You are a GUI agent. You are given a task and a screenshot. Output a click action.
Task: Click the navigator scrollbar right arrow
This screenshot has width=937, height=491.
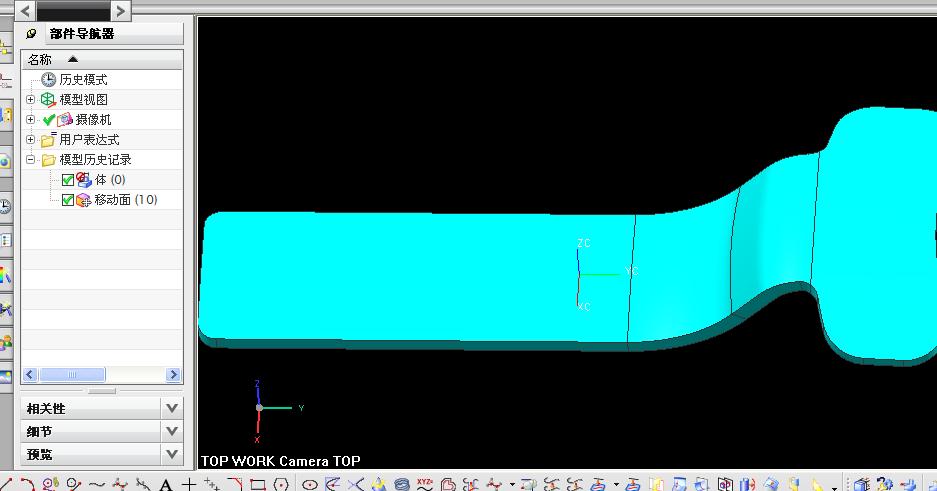pyautogui.click(x=173, y=375)
